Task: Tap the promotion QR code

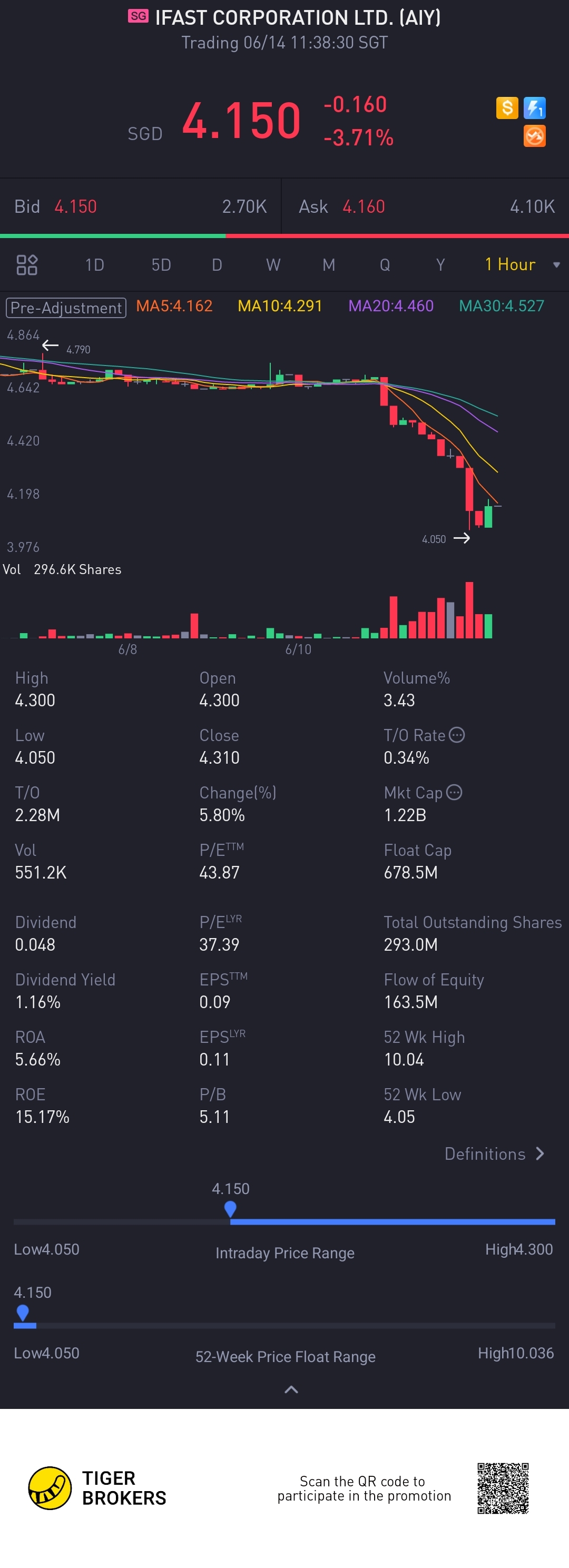Action: (x=503, y=1487)
